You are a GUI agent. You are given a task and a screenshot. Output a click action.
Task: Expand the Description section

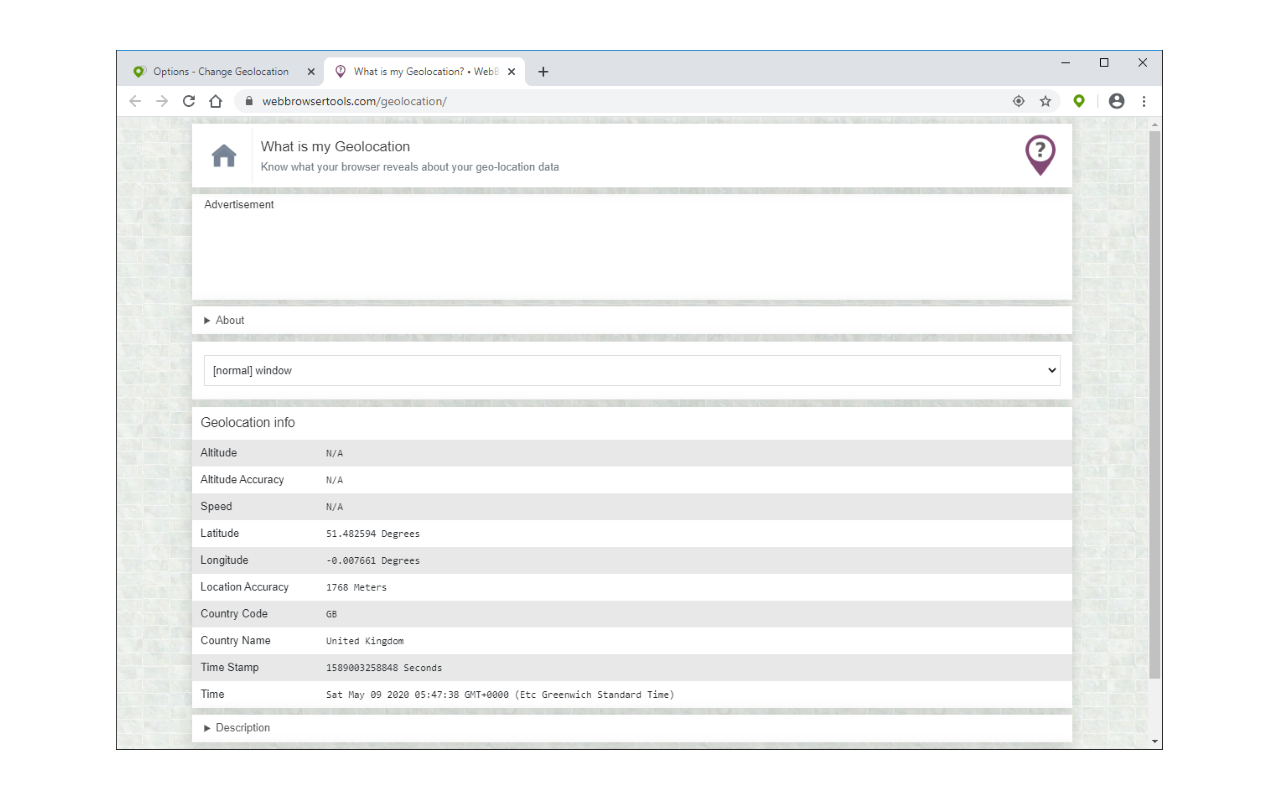tap(237, 727)
